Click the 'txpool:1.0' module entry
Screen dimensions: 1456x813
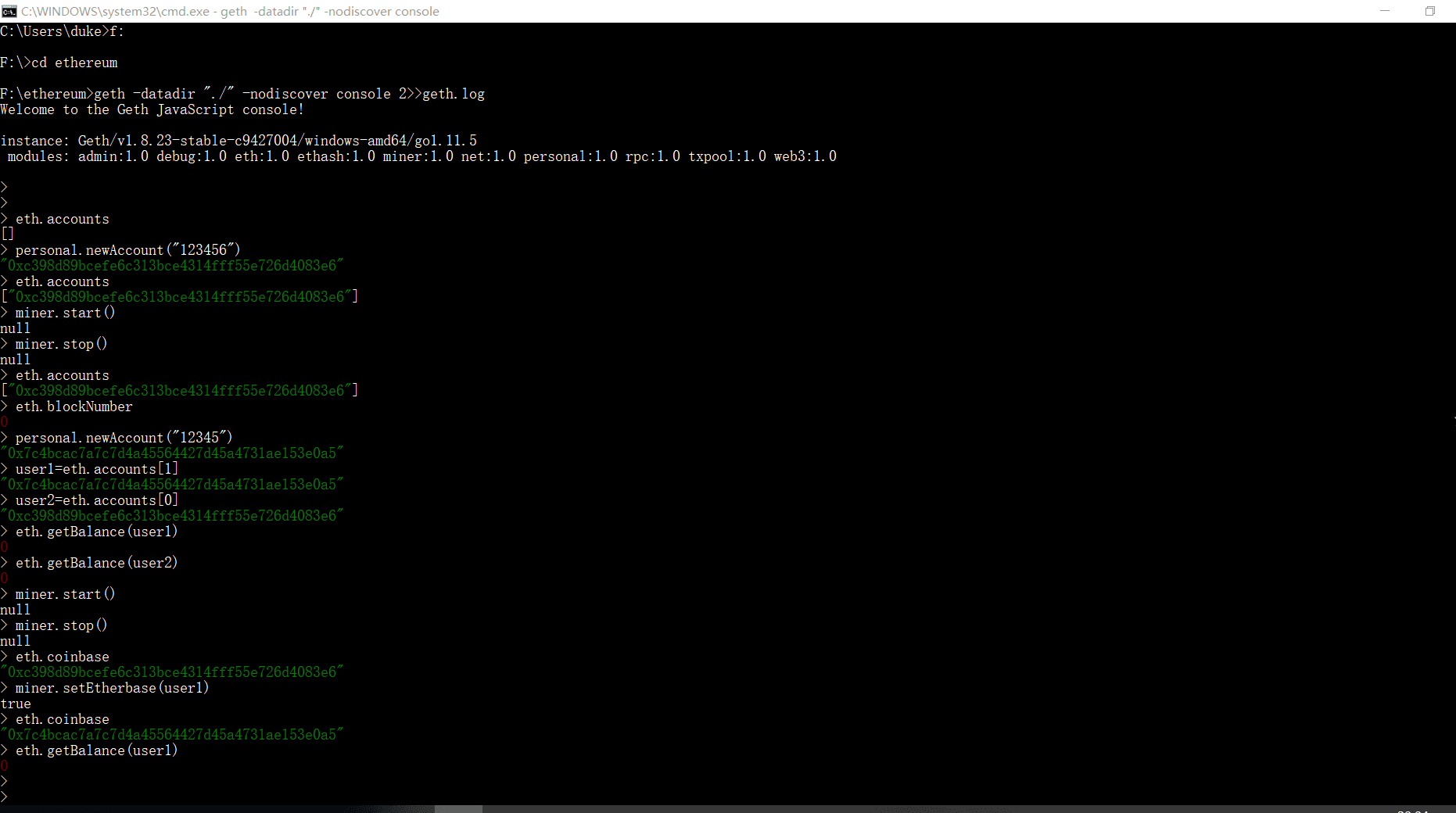pos(727,156)
